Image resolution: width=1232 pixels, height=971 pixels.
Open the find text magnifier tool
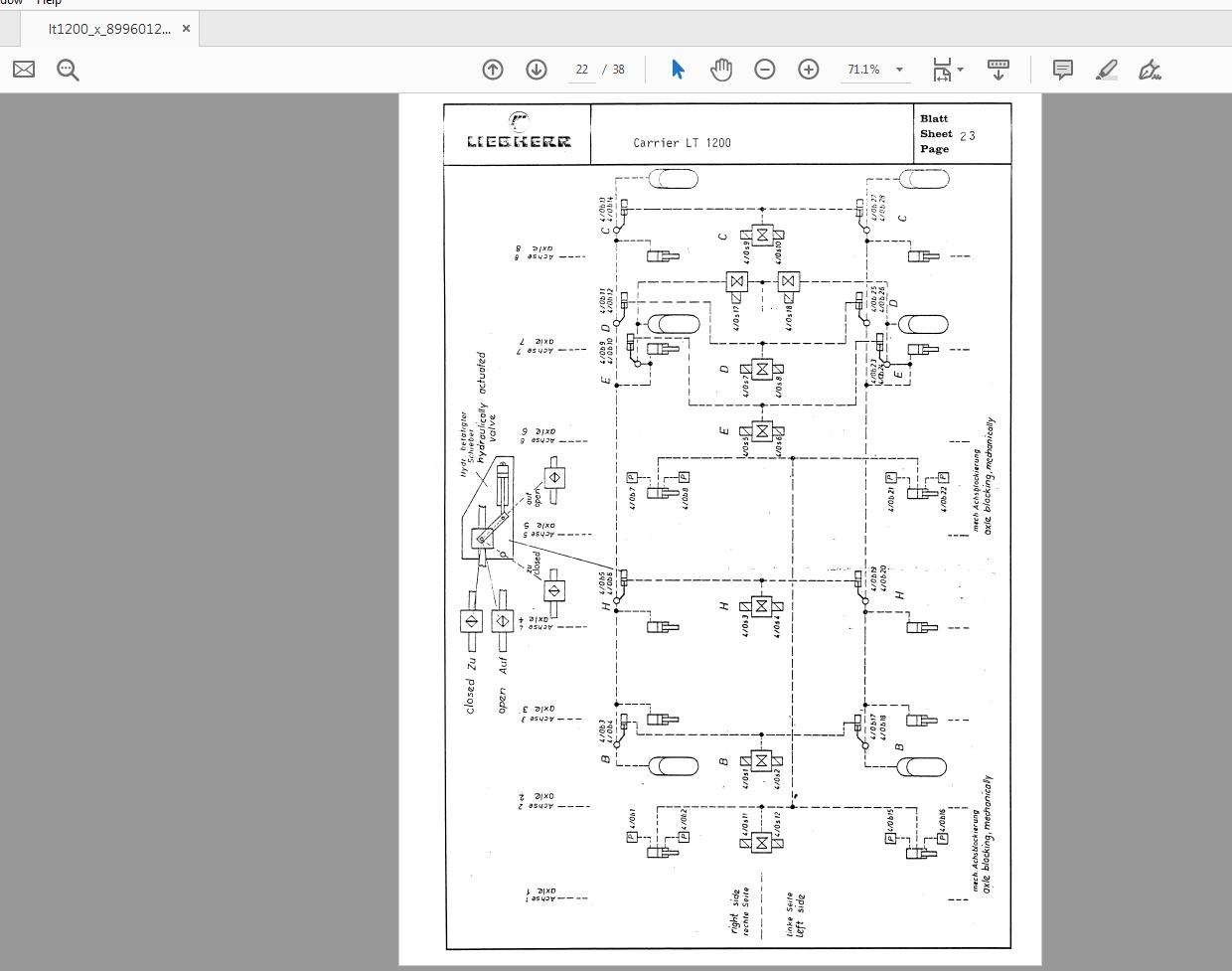pyautogui.click(x=68, y=70)
